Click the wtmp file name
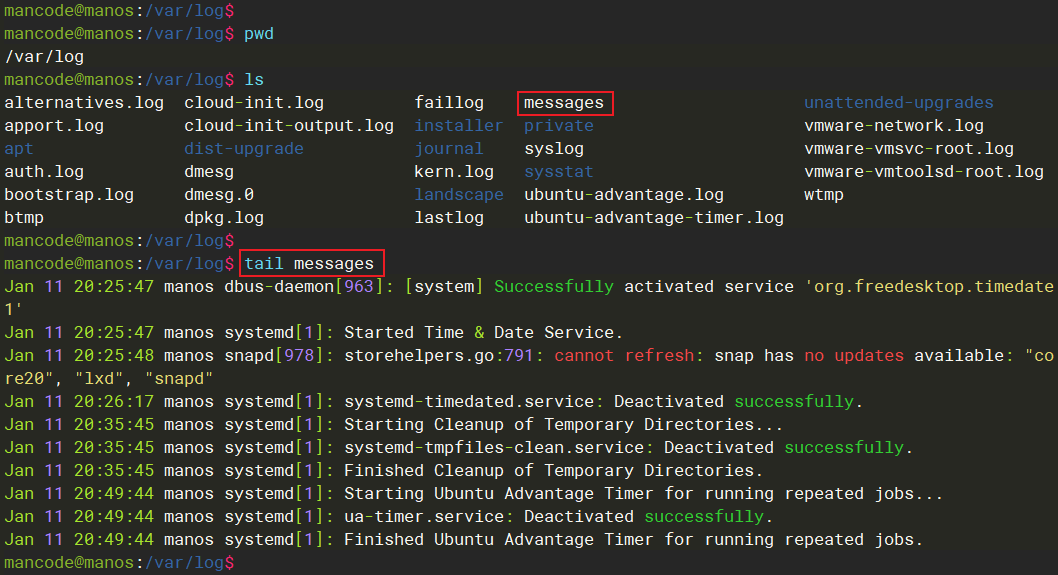The width and height of the screenshot is (1058, 575). (823, 195)
